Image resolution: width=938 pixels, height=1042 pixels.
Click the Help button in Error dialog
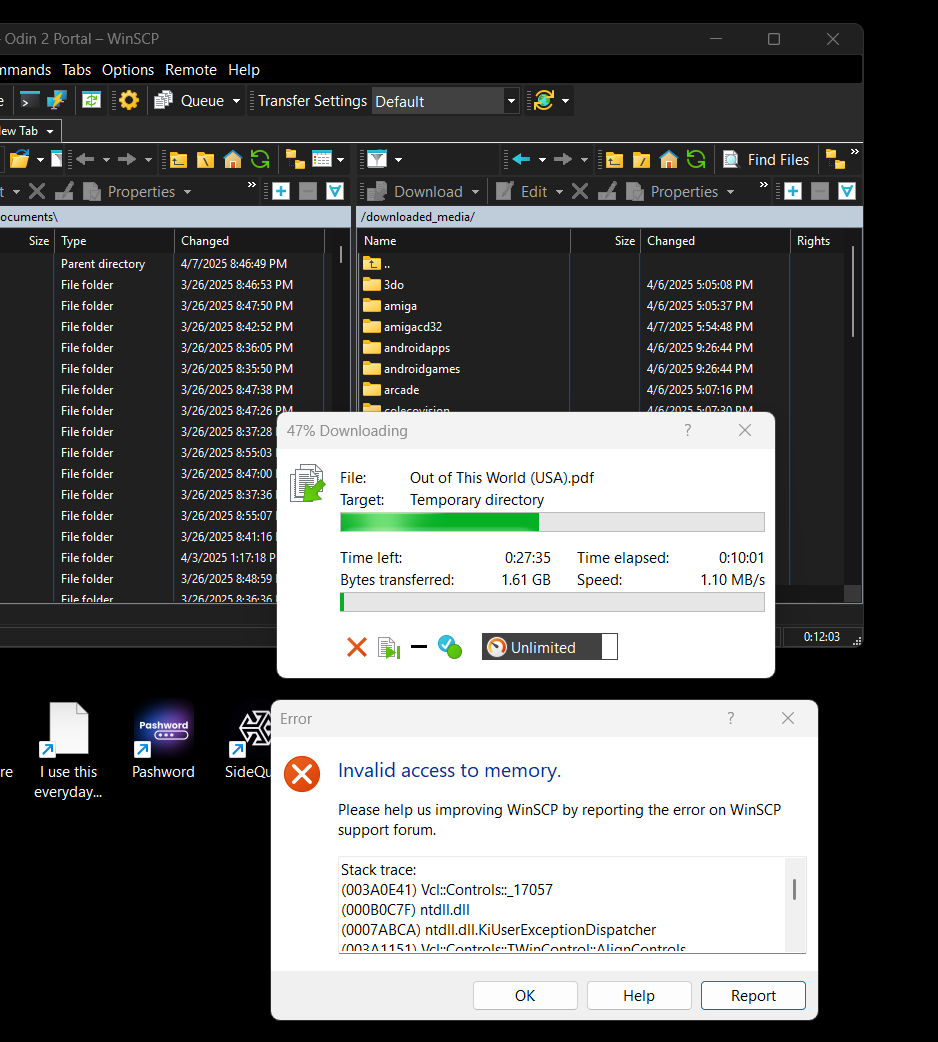coord(639,996)
